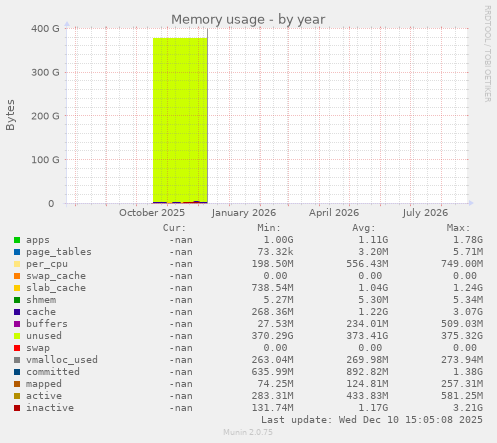This screenshot has height=443, width=497.
Task: Click the active min value 283.31M
Action: click(272, 396)
